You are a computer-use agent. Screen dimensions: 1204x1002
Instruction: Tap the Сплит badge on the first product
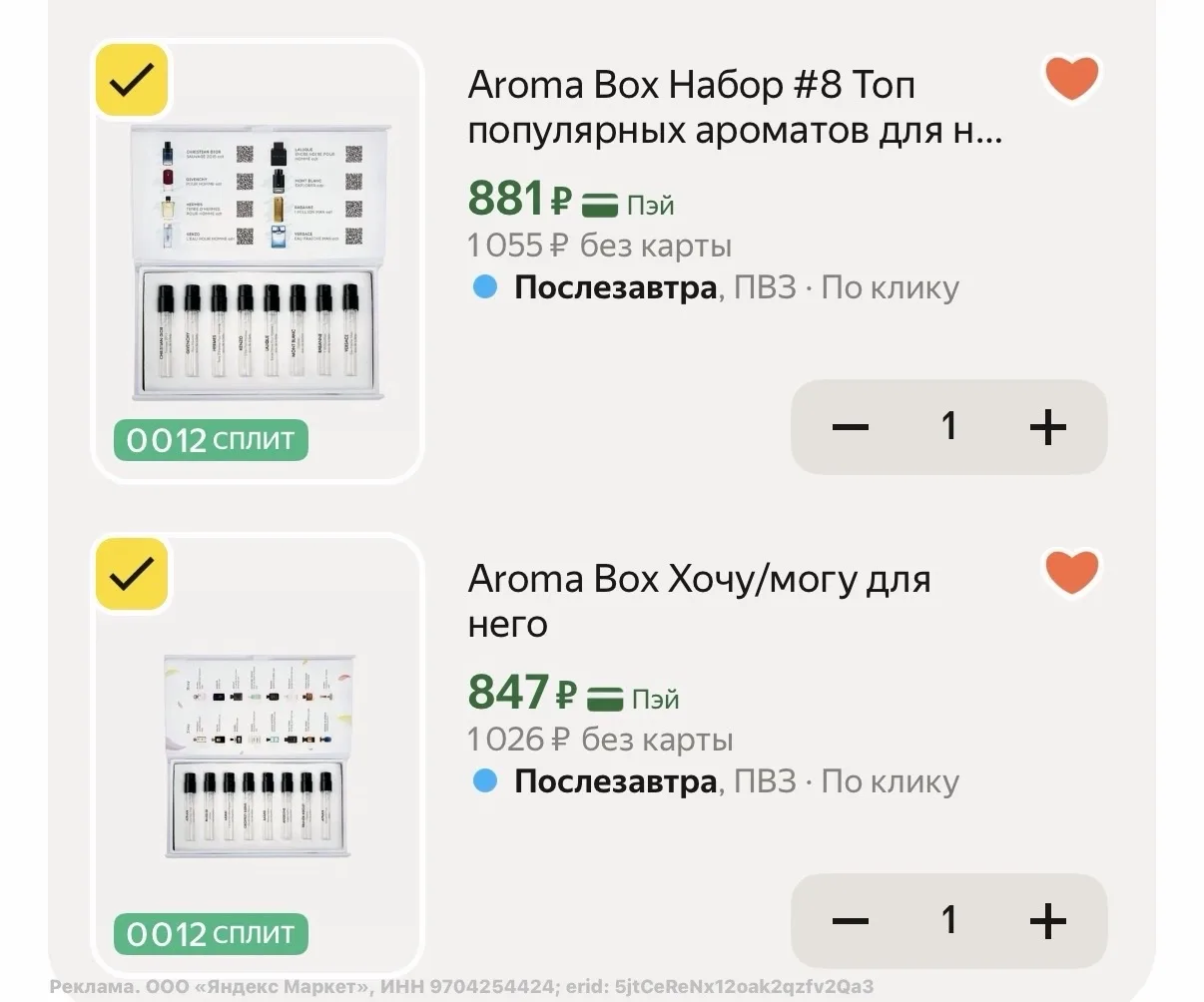click(x=211, y=440)
